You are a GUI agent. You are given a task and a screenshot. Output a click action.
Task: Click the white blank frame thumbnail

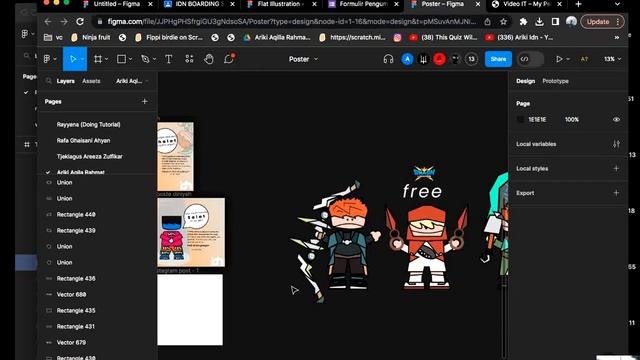click(190, 310)
